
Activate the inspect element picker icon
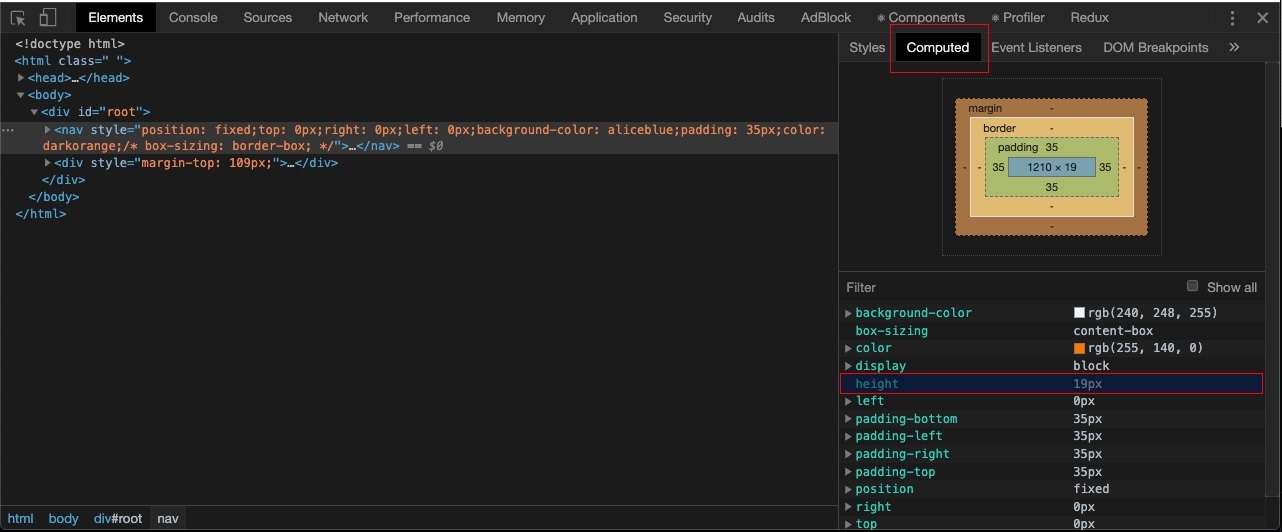pyautogui.click(x=18, y=18)
